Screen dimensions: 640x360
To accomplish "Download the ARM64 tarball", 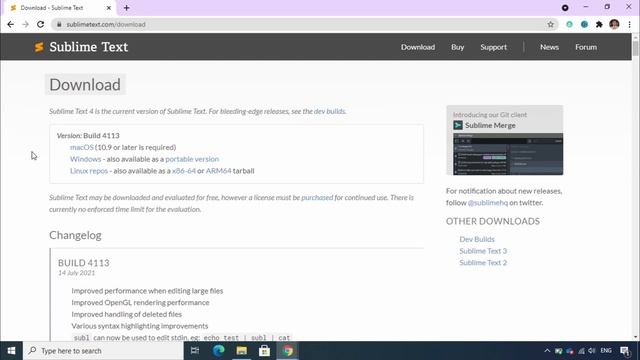I will [x=218, y=171].
